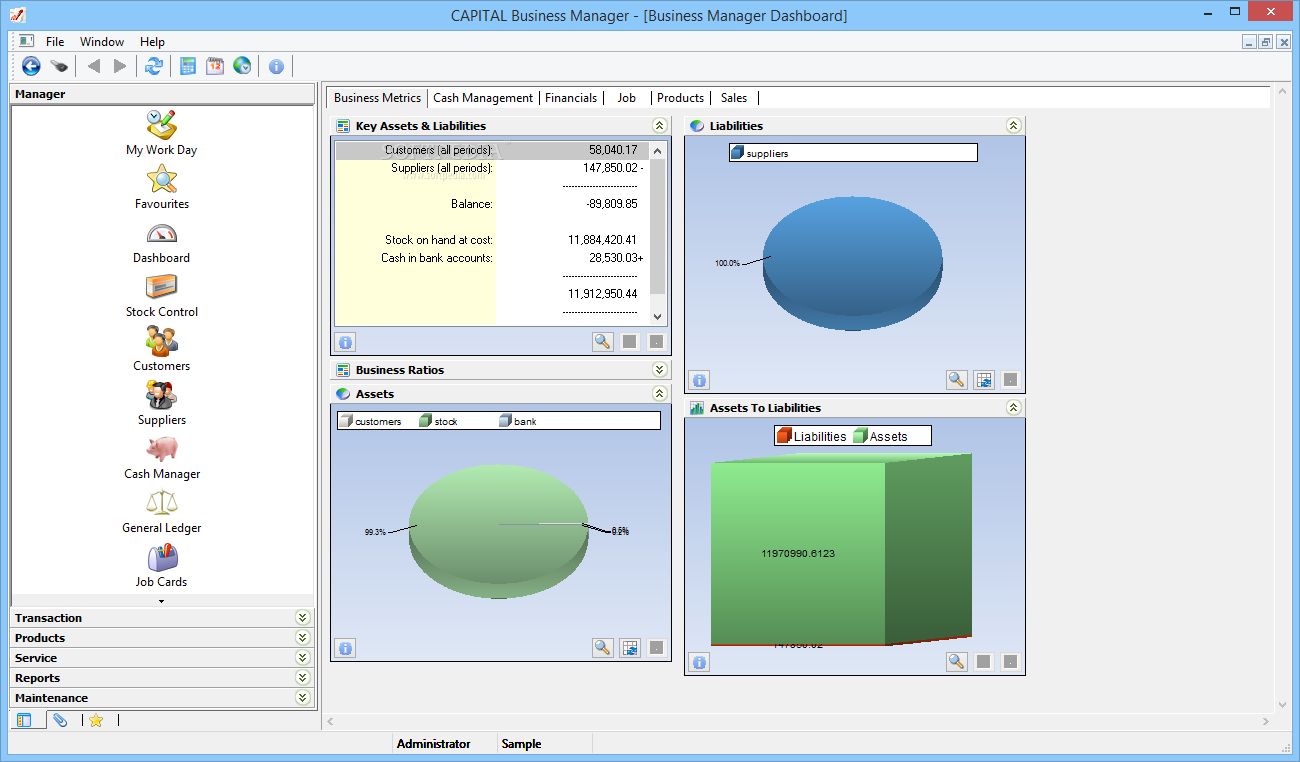The width and height of the screenshot is (1300, 762).
Task: Switch to the Financials tab
Action: point(571,98)
